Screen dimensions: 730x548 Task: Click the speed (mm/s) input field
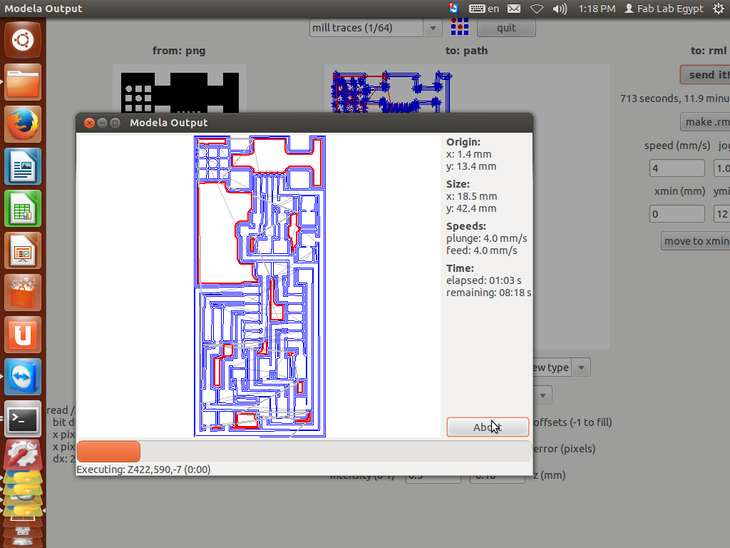(x=676, y=168)
